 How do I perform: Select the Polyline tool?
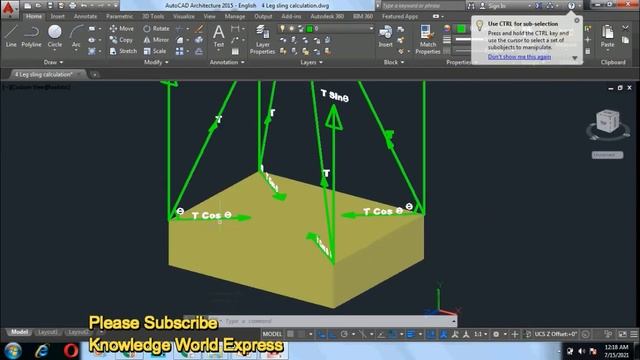31,36
